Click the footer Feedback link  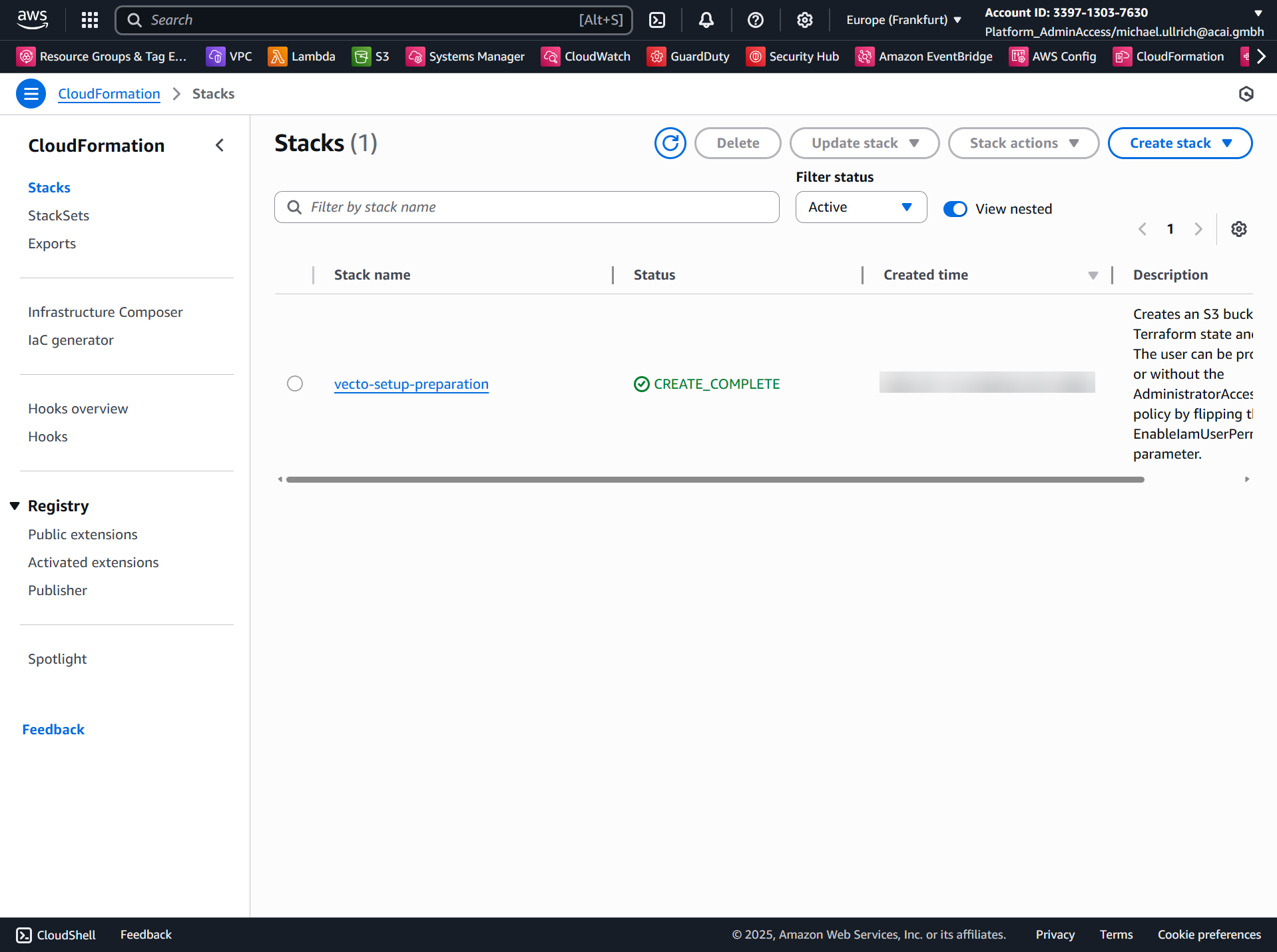point(146,935)
